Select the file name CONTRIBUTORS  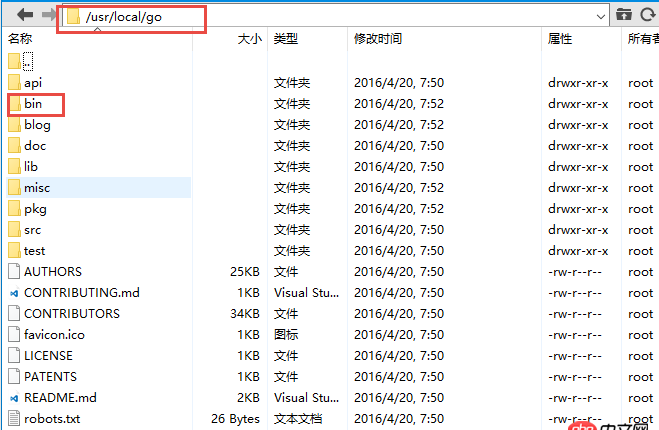(72, 314)
